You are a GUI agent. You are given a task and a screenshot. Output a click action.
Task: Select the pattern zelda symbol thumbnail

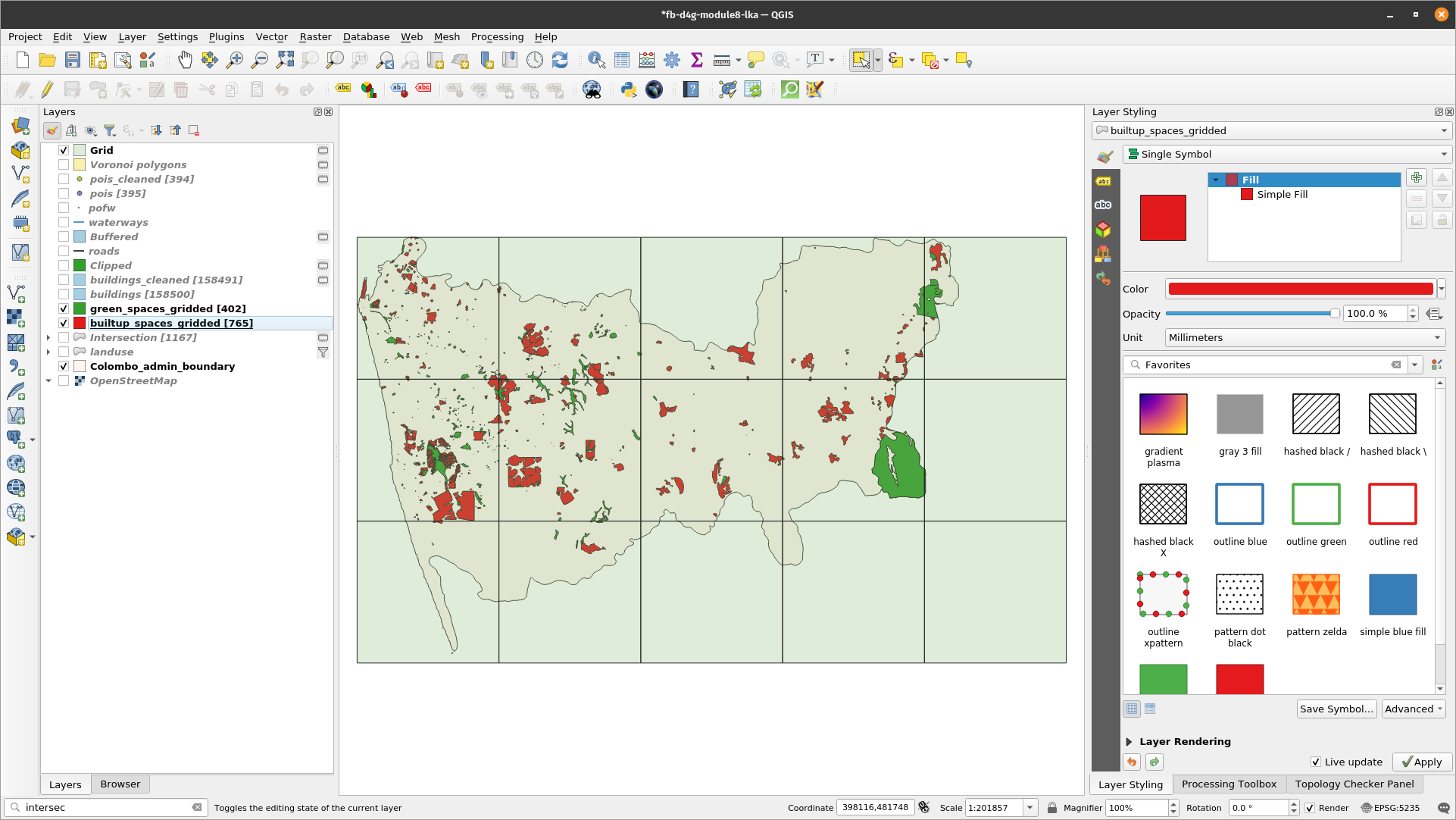1316,594
